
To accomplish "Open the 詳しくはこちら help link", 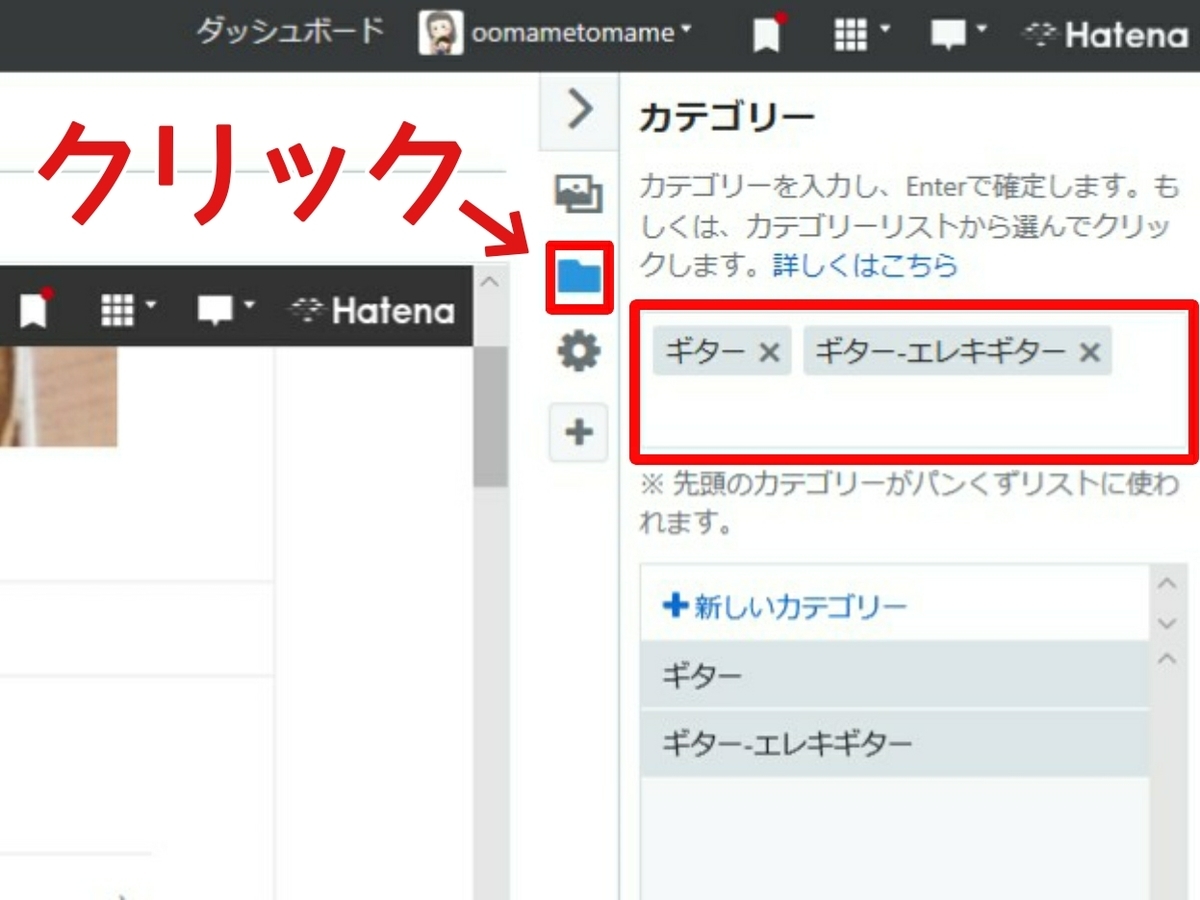I will click(x=865, y=265).
